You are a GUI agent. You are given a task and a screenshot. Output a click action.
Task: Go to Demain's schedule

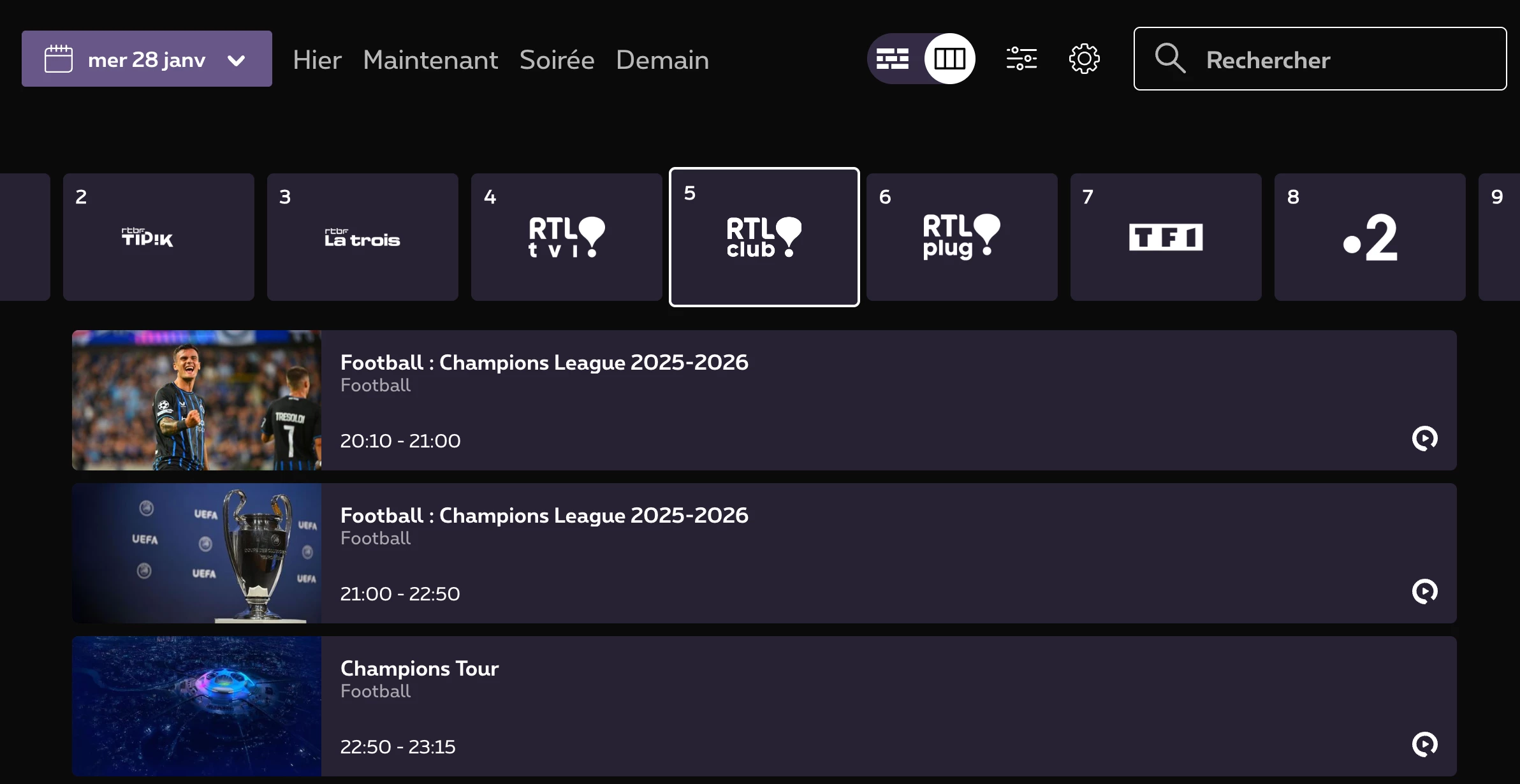point(662,60)
